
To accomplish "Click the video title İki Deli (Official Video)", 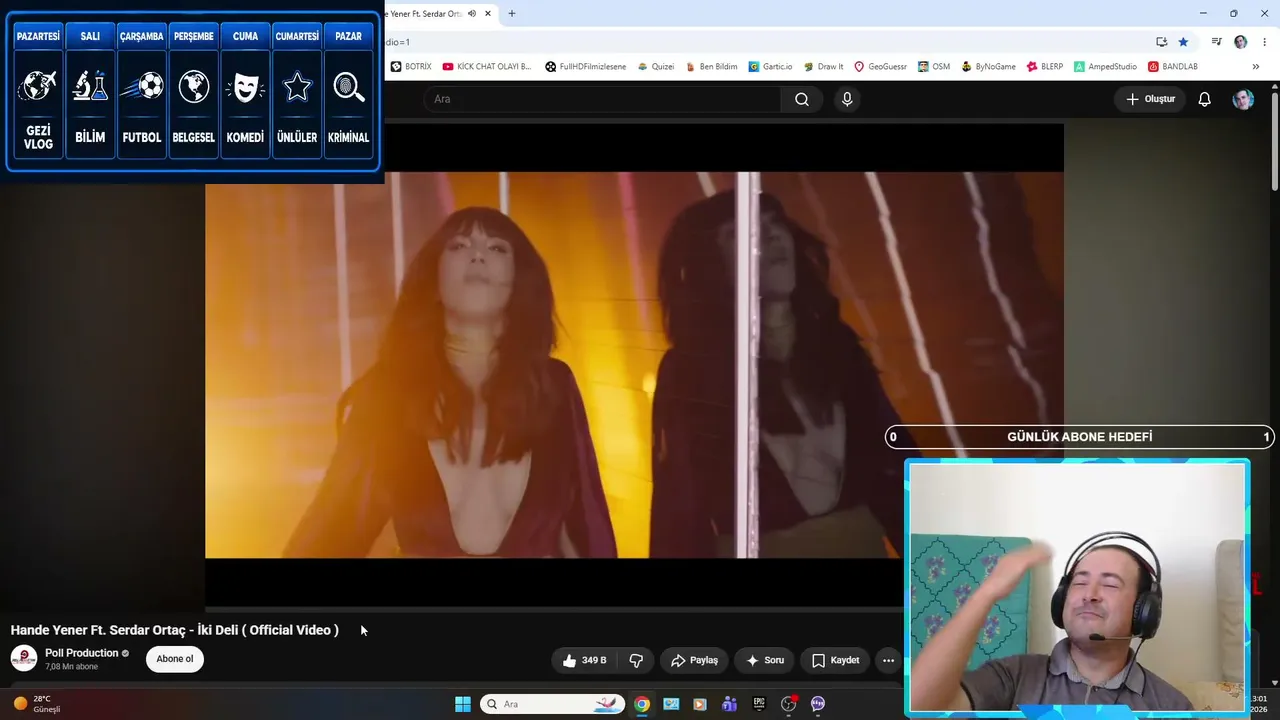I will (x=175, y=630).
